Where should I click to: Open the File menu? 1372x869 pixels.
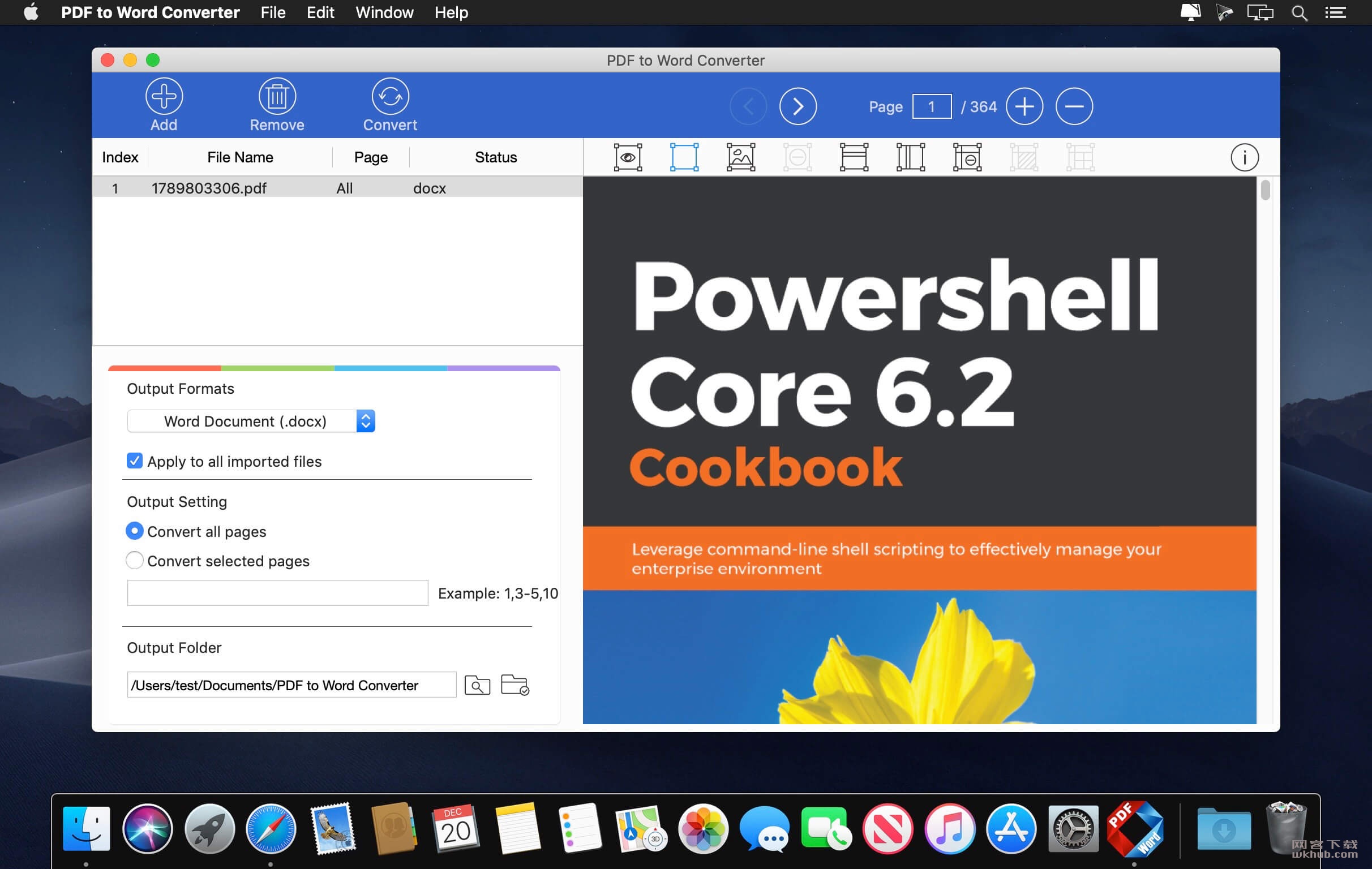273,12
